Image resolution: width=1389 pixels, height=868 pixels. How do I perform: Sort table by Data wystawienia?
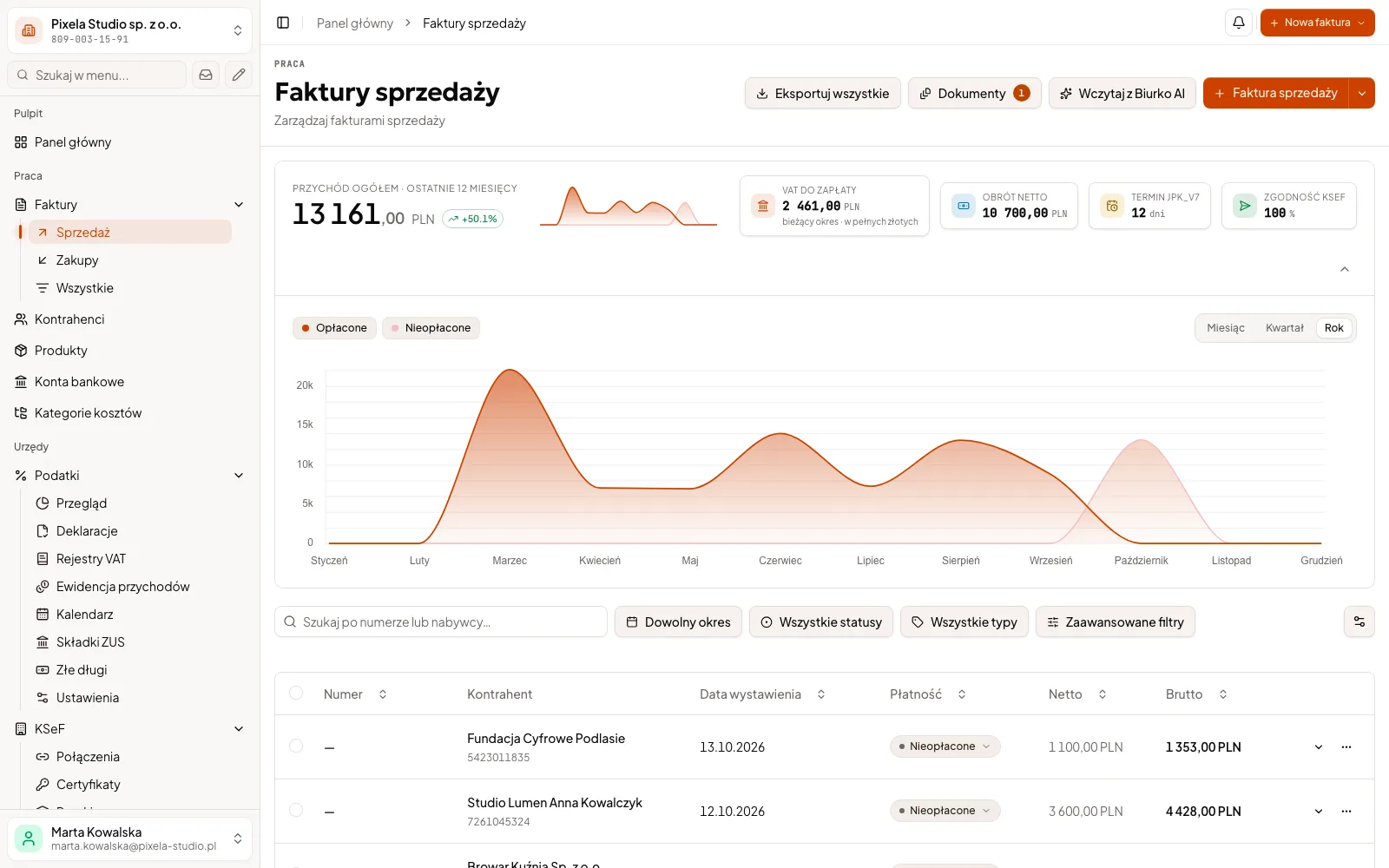coord(762,694)
